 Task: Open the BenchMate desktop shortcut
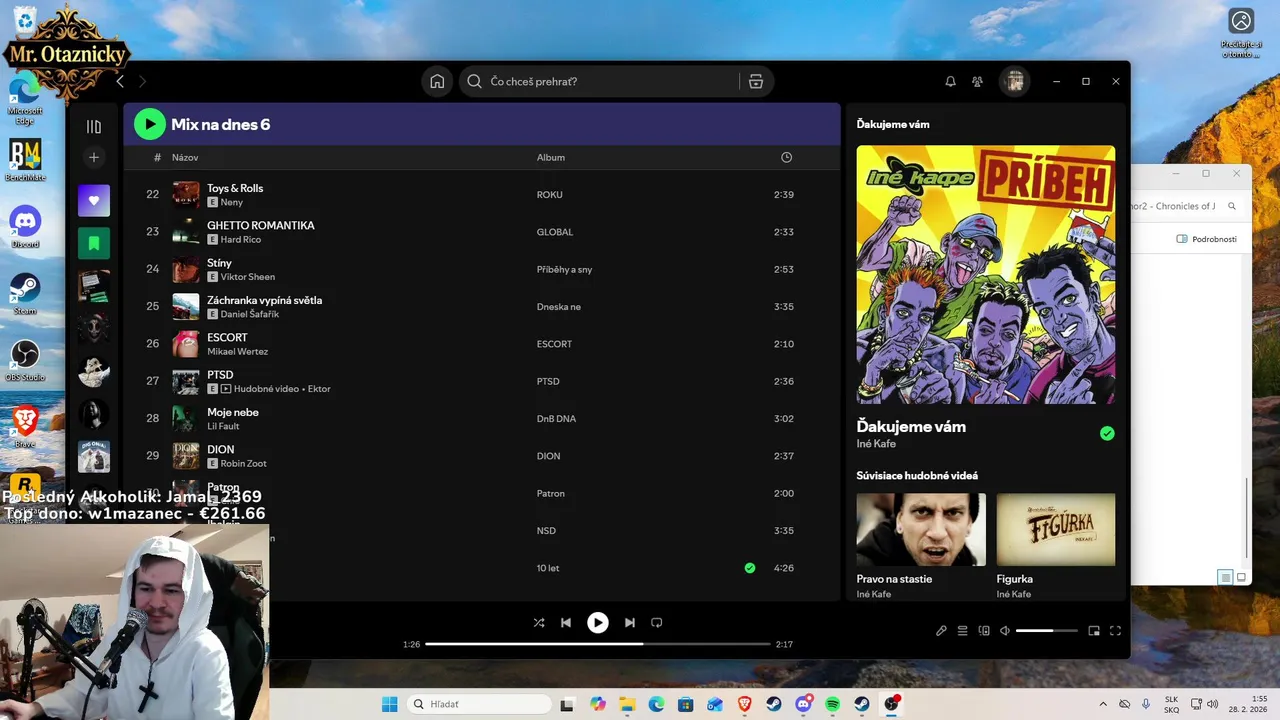pyautogui.click(x=25, y=160)
